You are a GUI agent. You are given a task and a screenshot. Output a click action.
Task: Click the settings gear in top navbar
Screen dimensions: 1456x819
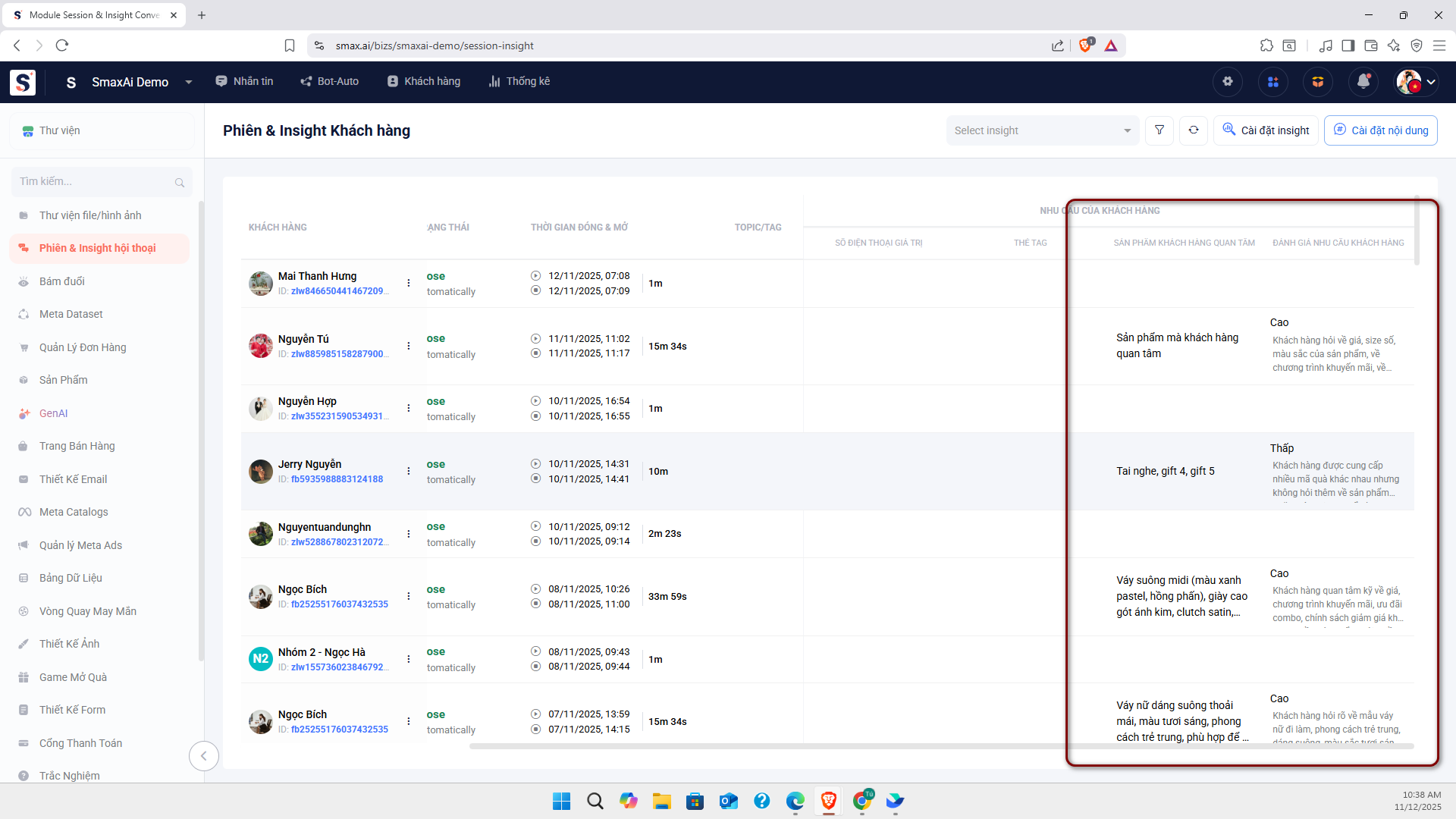[1228, 82]
